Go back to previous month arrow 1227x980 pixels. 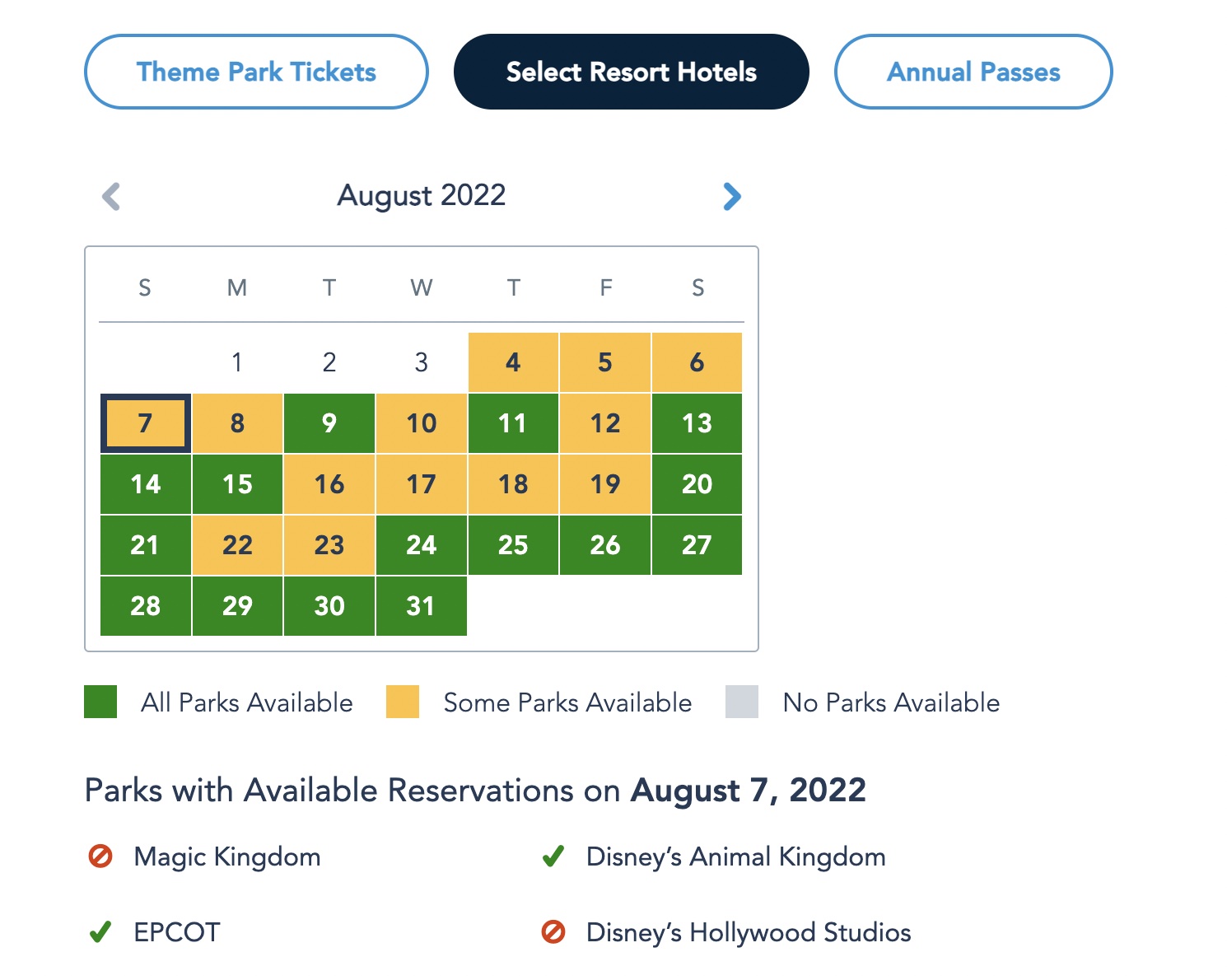pos(111,196)
